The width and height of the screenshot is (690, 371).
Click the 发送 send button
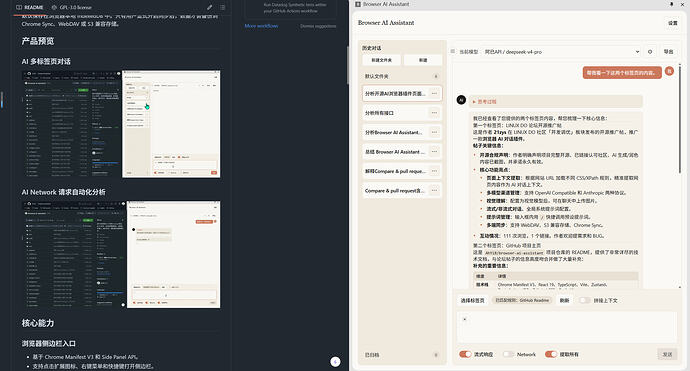click(668, 354)
